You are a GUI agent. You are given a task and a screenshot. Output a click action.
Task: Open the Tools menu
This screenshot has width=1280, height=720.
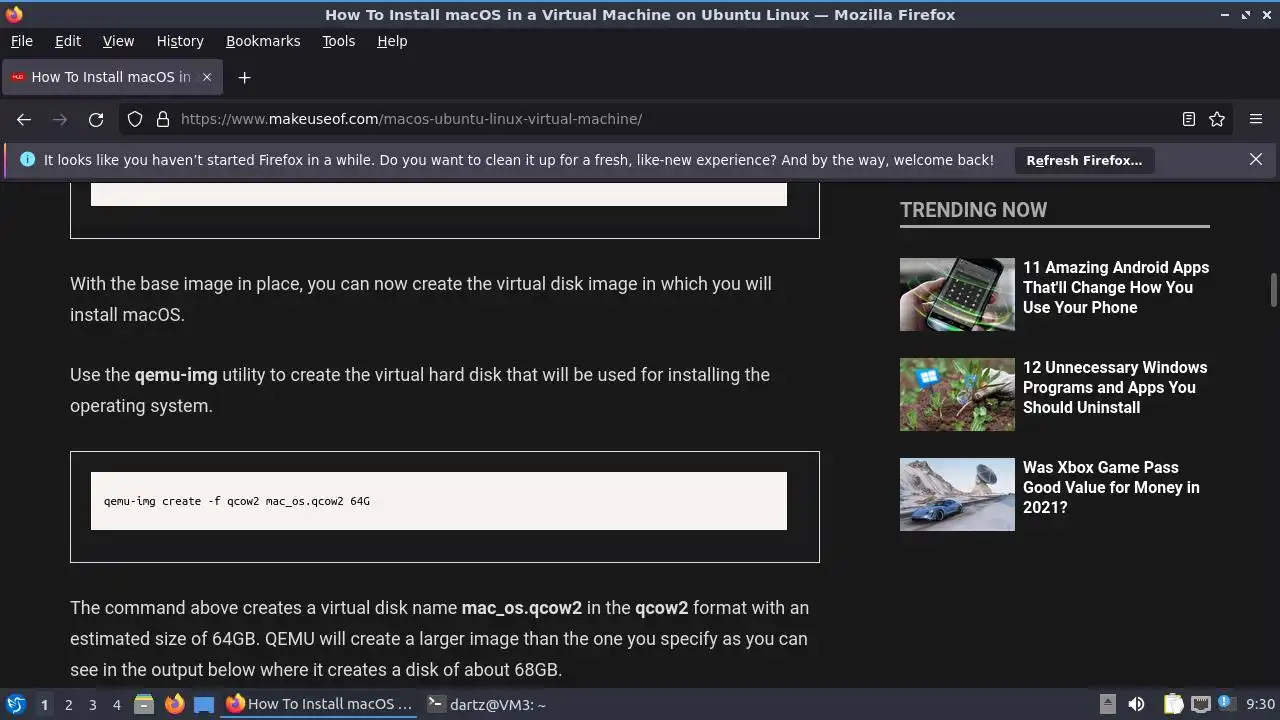click(338, 41)
